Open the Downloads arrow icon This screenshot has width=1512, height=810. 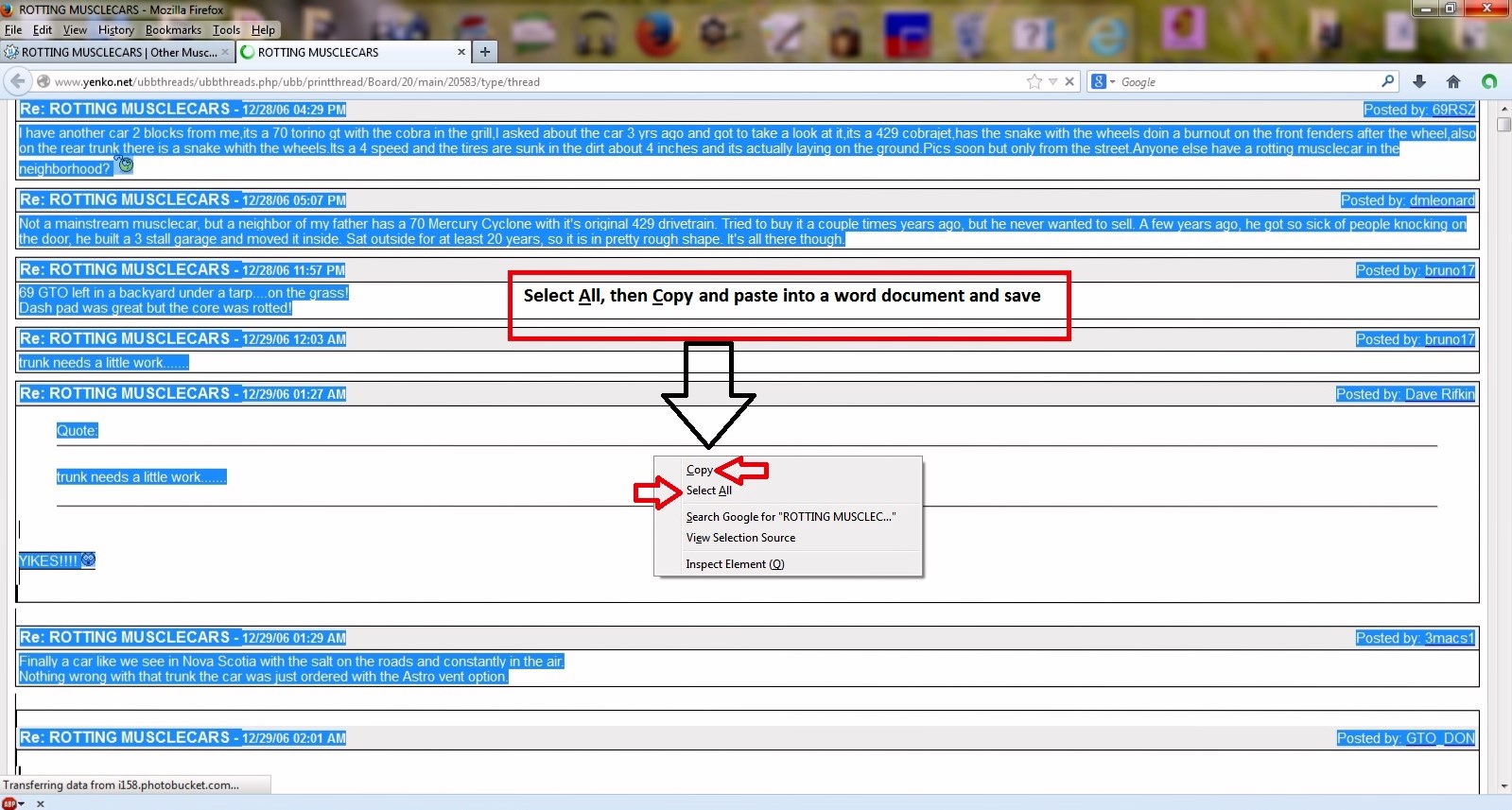pyautogui.click(x=1419, y=81)
